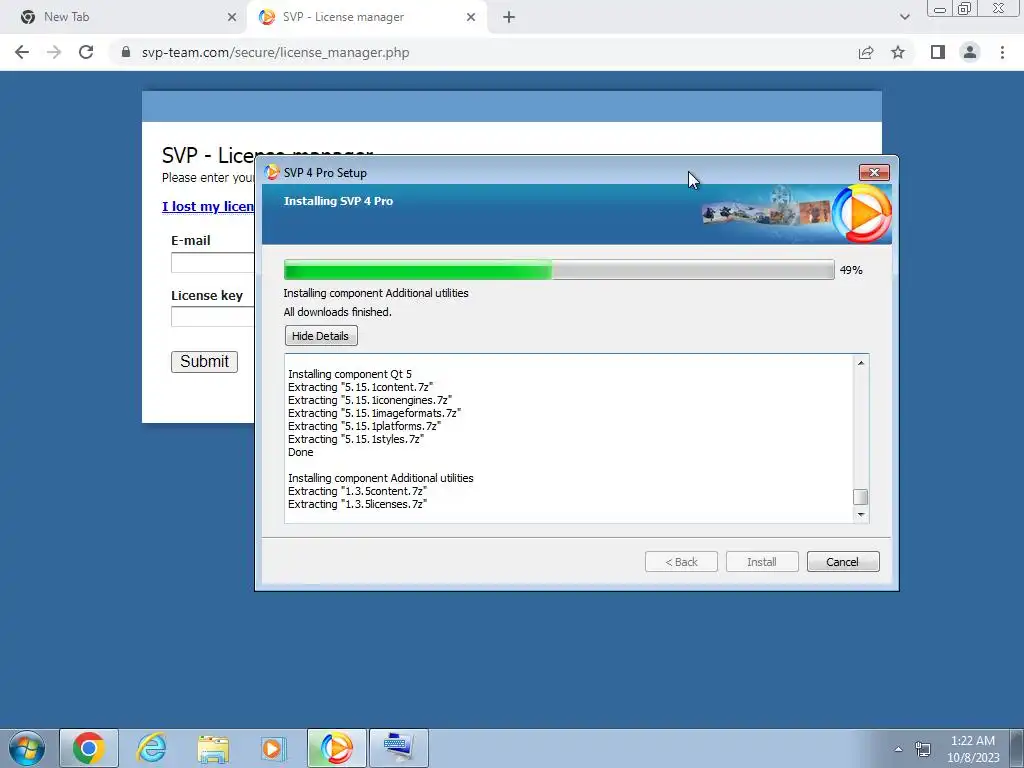Open Chrome three-dot menu
This screenshot has width=1024, height=768.
click(1002, 52)
